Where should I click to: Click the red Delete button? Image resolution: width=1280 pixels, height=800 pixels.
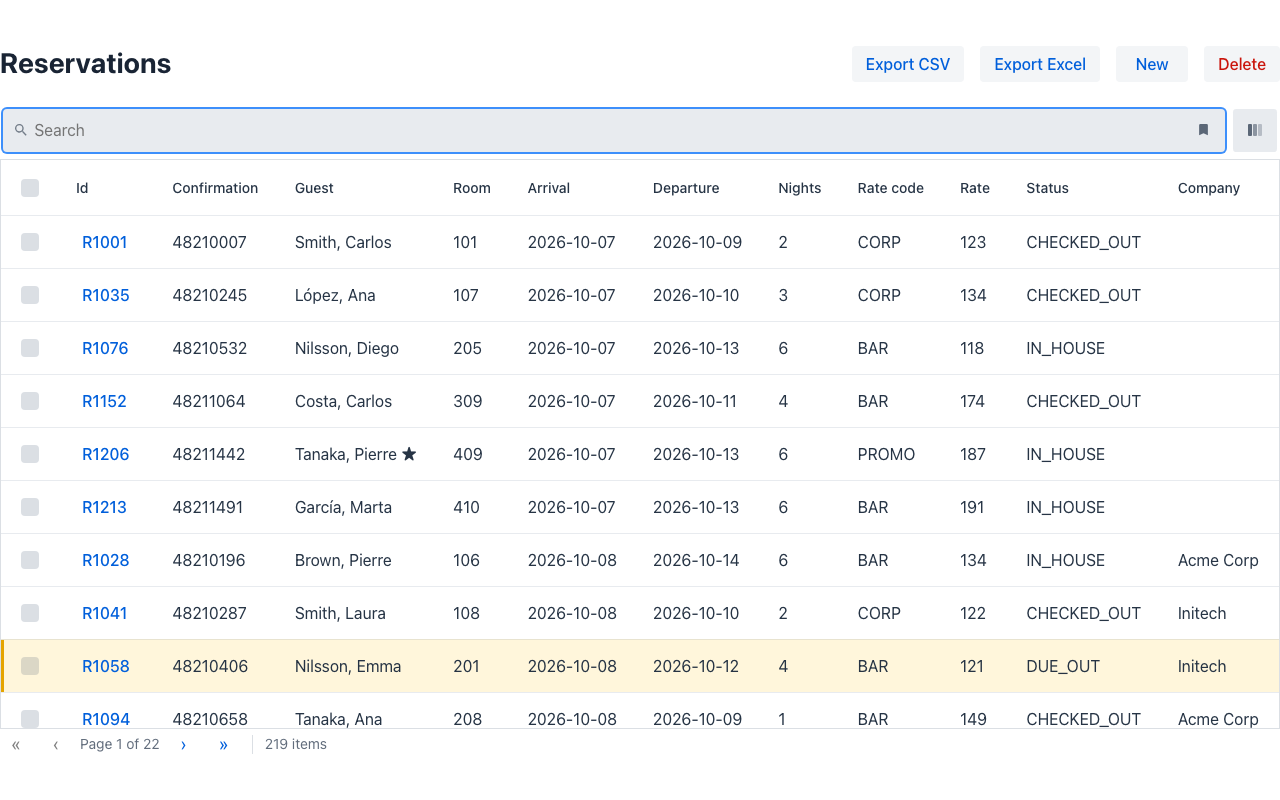click(x=1242, y=64)
